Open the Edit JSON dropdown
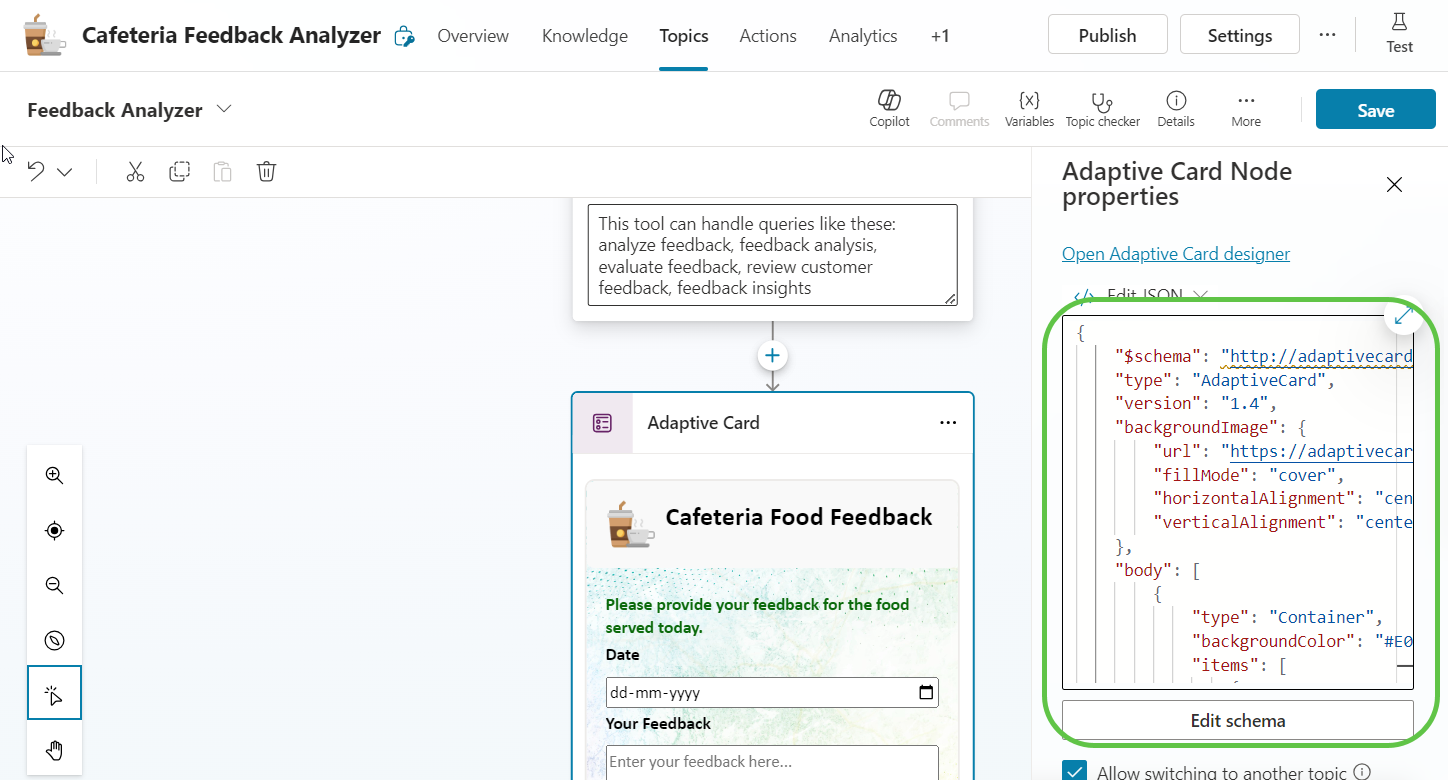 pyautogui.click(x=1200, y=295)
